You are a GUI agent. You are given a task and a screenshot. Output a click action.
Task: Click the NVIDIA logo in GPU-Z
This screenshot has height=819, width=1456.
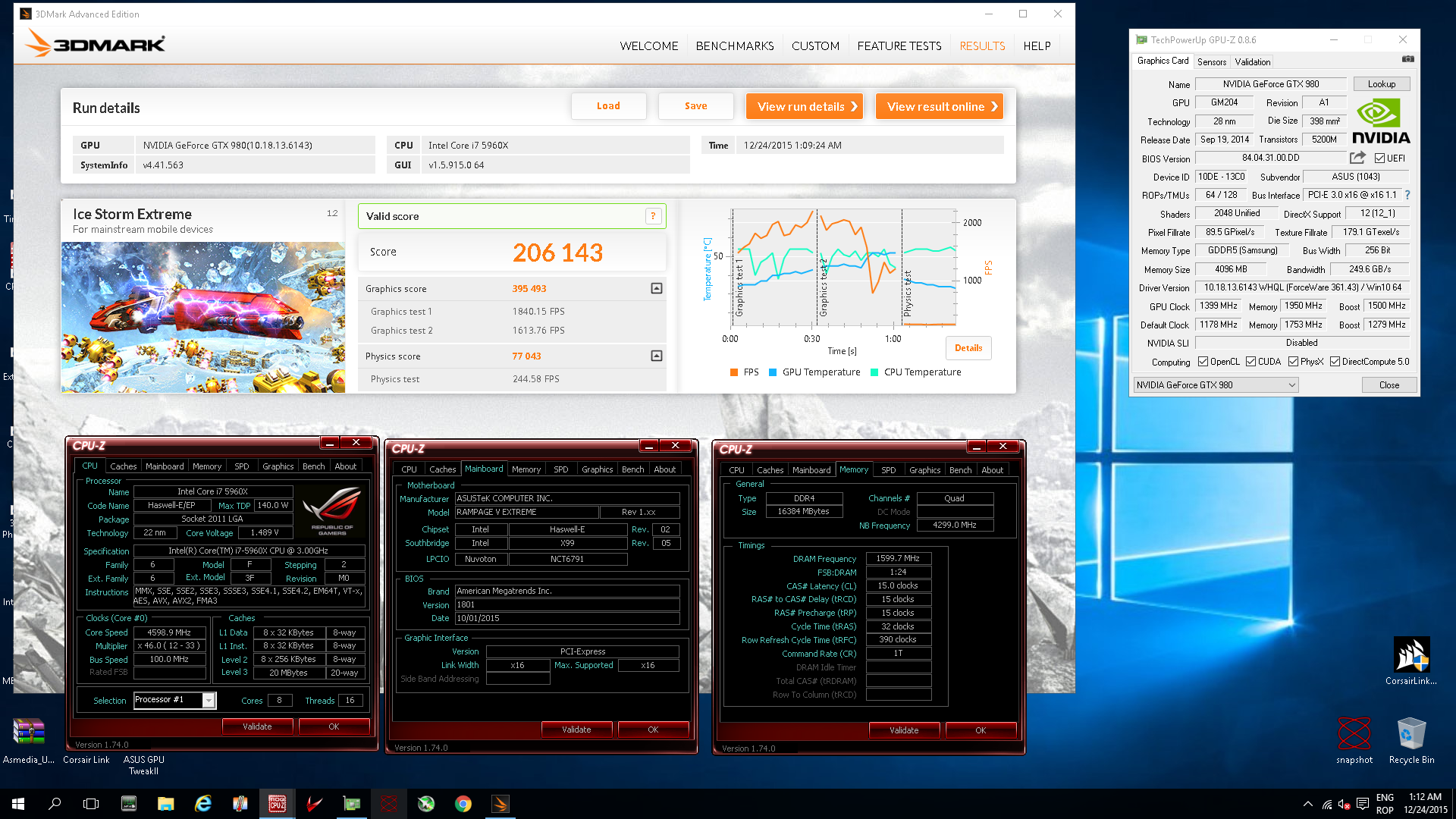(1381, 121)
